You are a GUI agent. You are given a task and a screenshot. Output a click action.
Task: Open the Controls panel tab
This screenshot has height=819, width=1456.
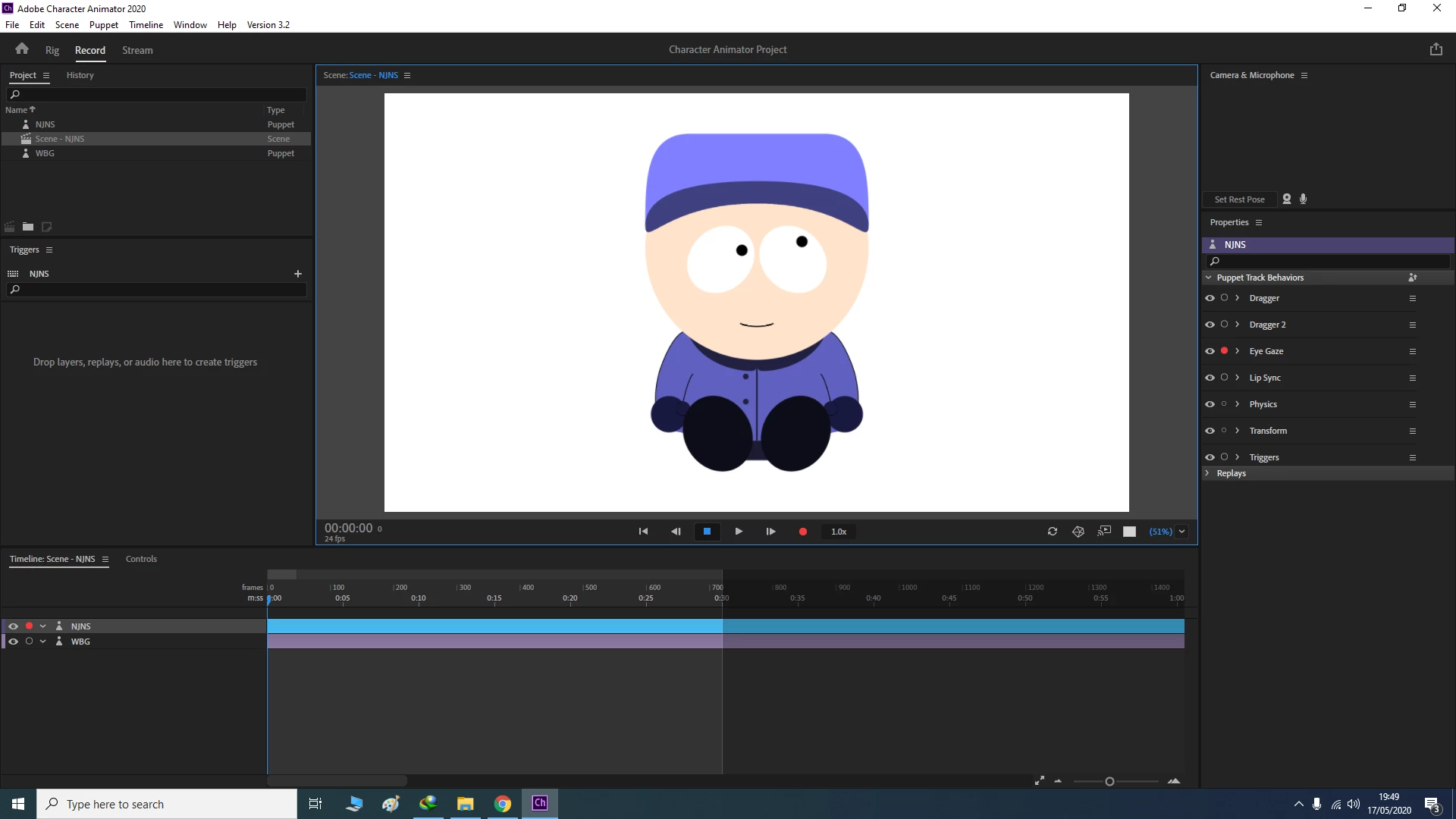pos(141,559)
